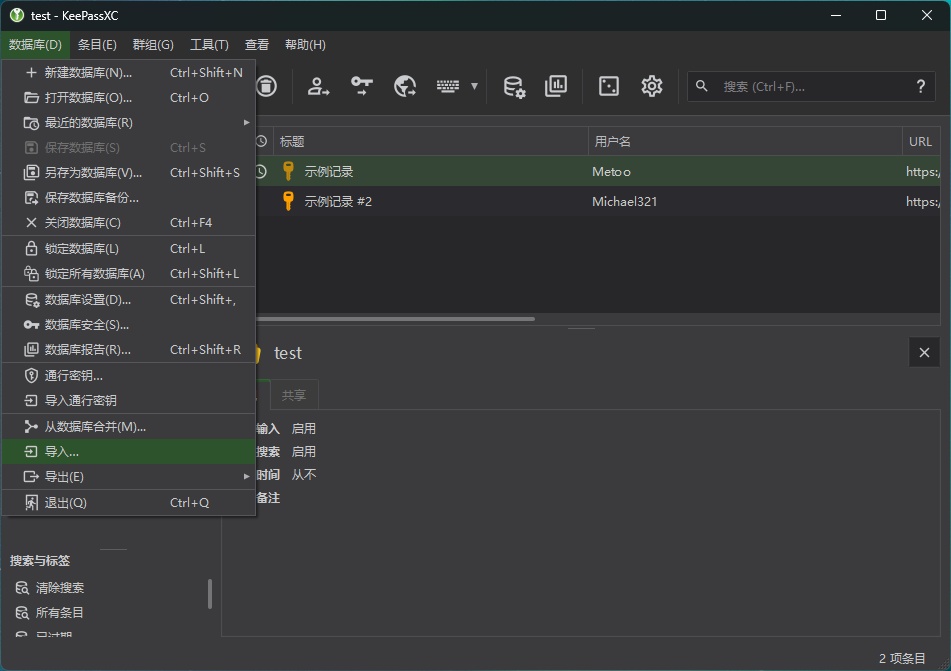This screenshot has height=671, width=951.
Task: Click the copy username toolbar icon
Action: tap(318, 86)
